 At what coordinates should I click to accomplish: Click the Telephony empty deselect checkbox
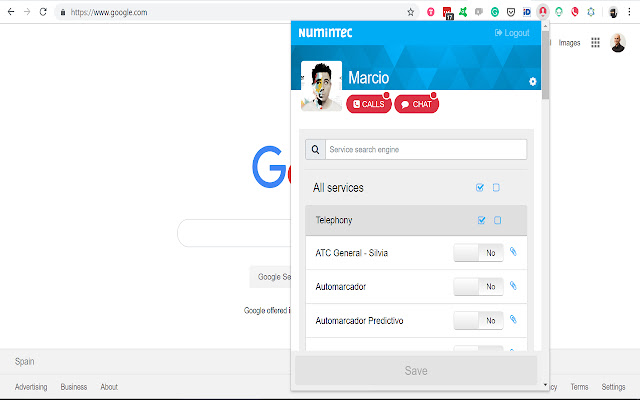click(498, 220)
